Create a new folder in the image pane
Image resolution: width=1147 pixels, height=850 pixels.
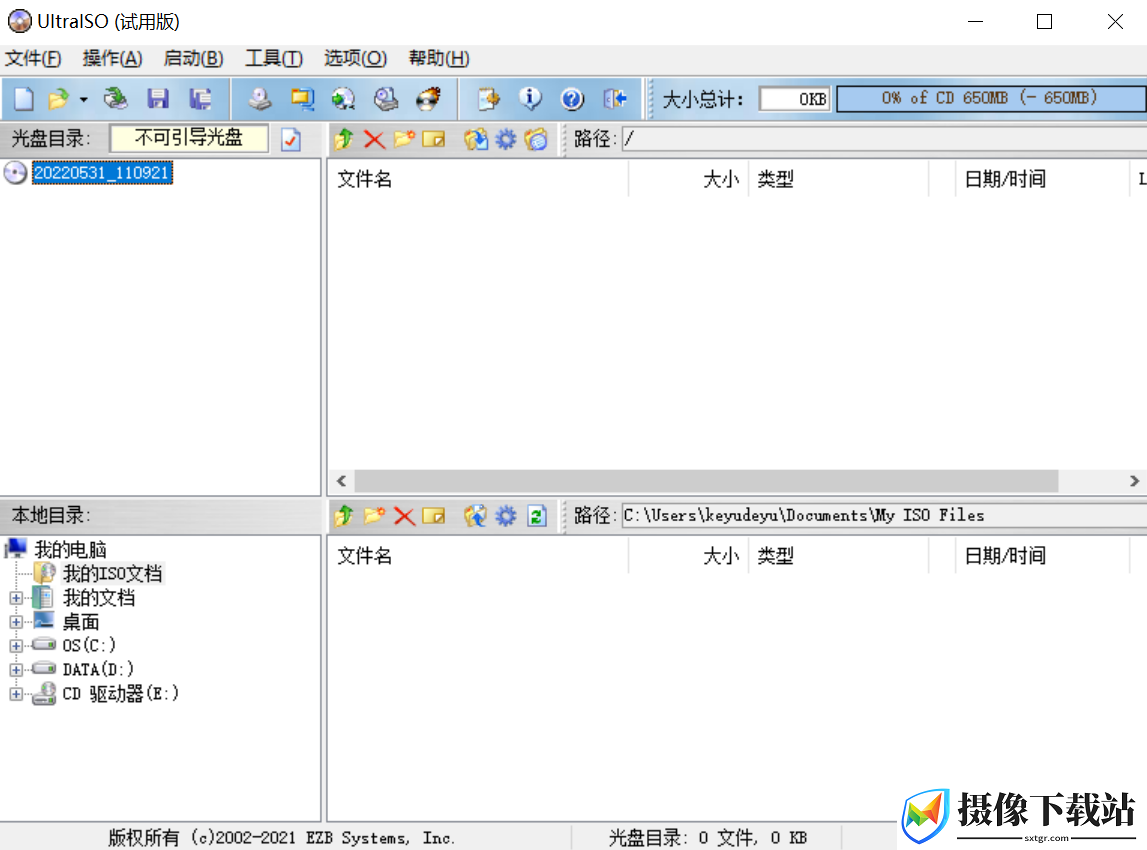point(404,139)
